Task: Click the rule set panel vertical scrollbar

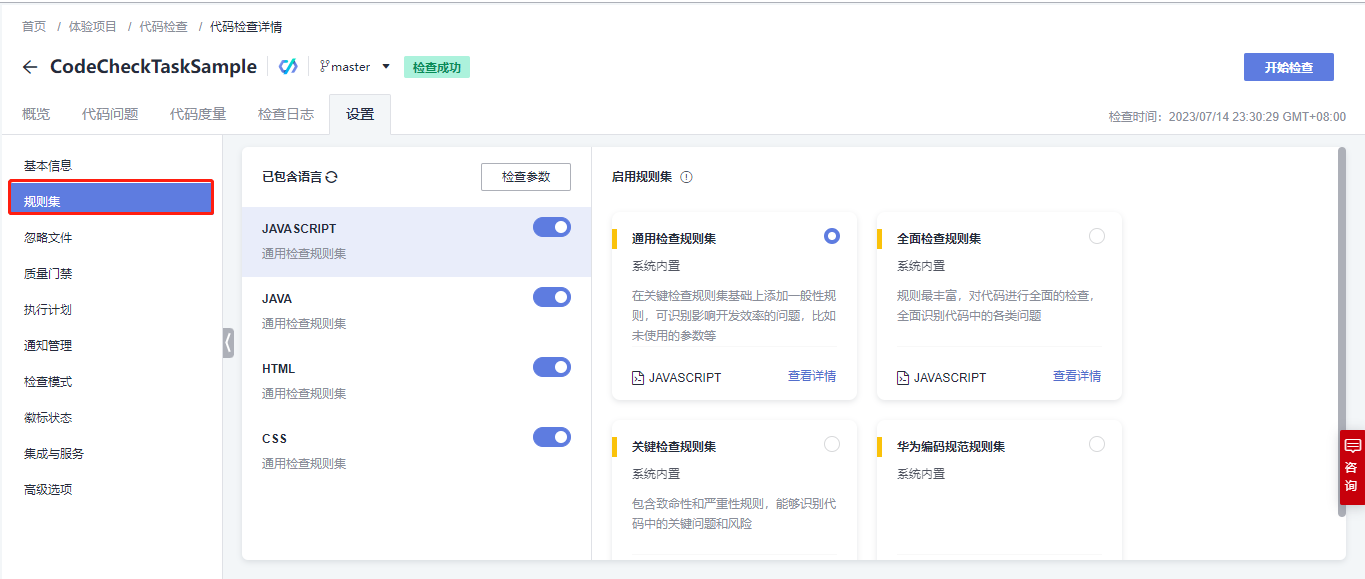Action: point(1341,331)
